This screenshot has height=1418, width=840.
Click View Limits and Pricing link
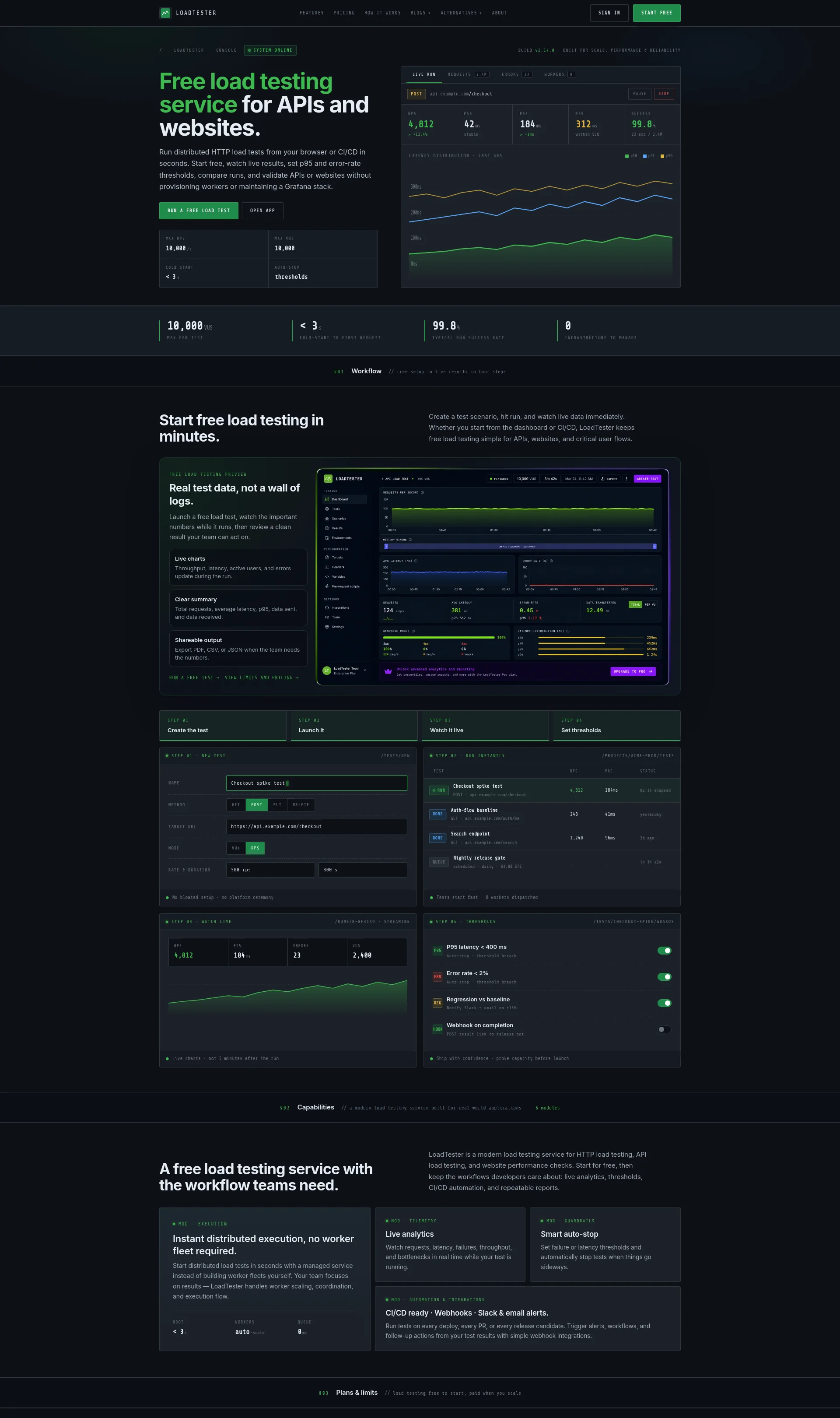(262, 677)
